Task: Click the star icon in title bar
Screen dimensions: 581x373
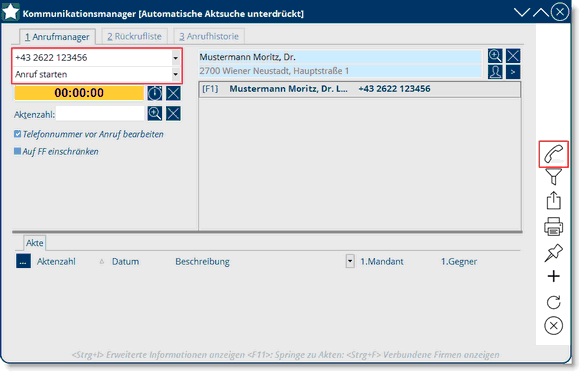Action: click(10, 12)
